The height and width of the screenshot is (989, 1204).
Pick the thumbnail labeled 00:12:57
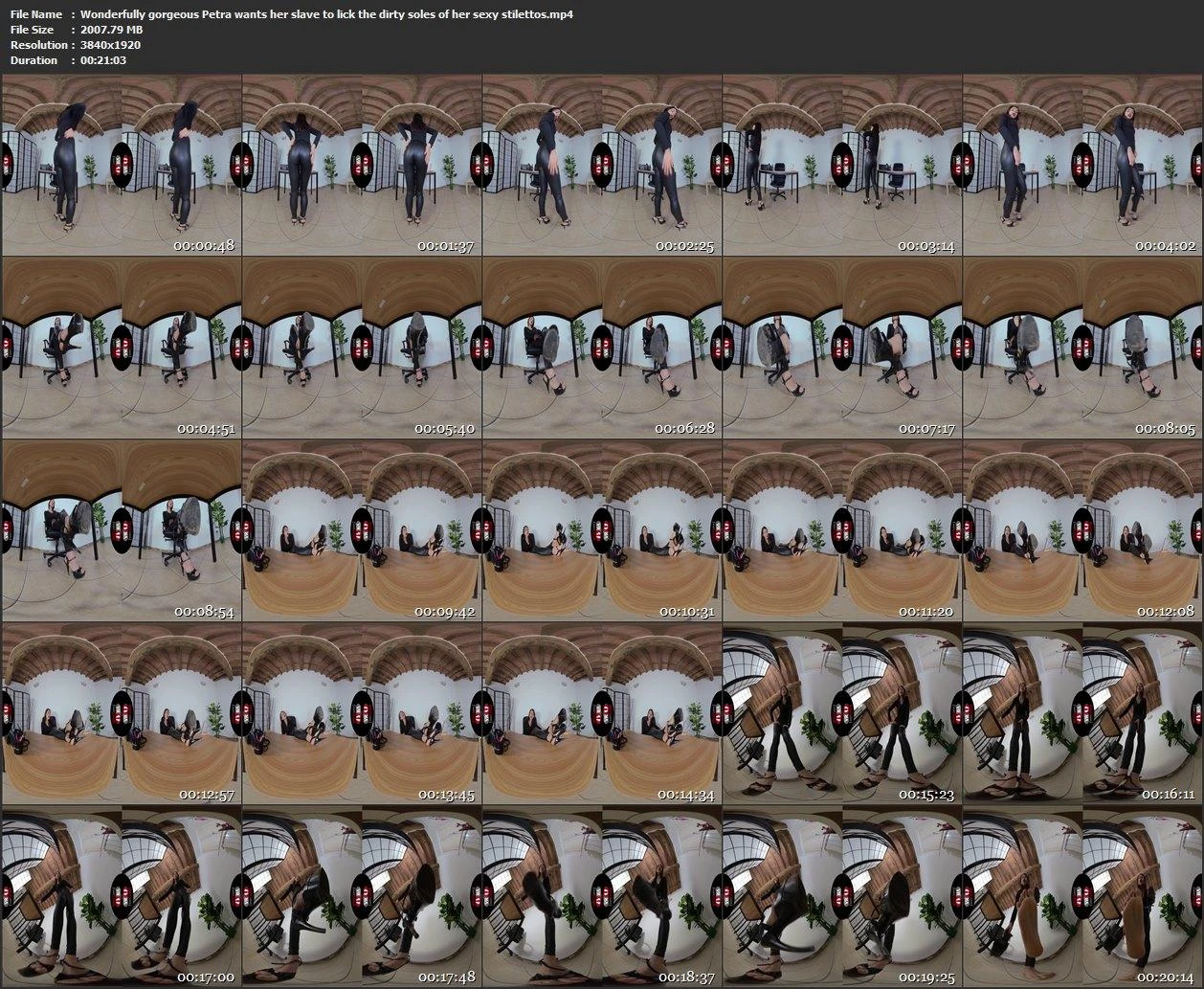click(x=121, y=713)
